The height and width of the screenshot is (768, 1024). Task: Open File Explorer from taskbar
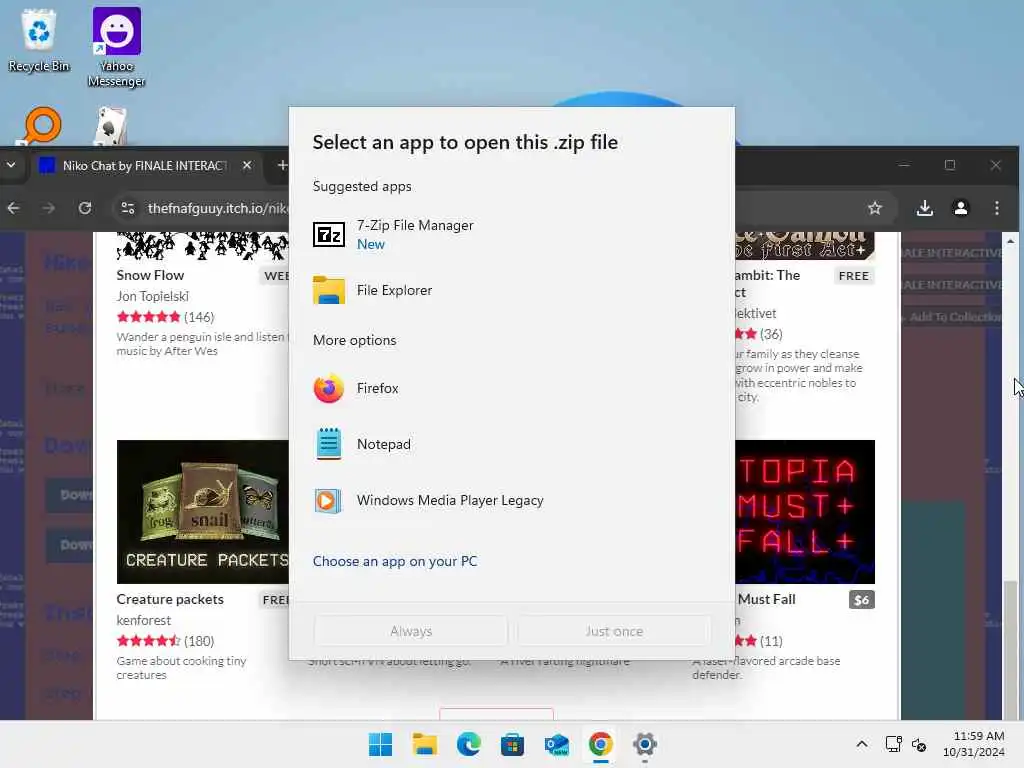click(x=424, y=744)
